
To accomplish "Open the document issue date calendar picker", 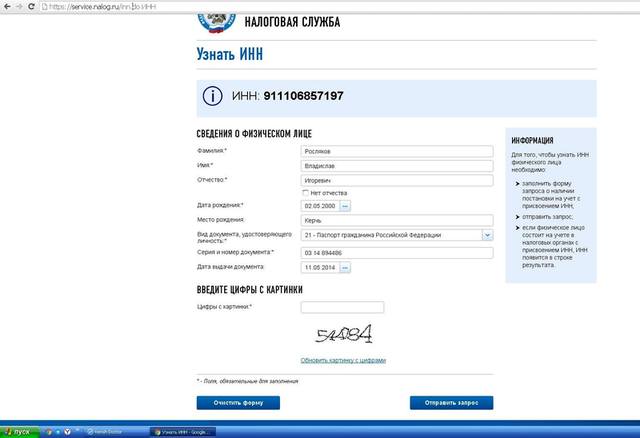I will [x=345, y=268].
